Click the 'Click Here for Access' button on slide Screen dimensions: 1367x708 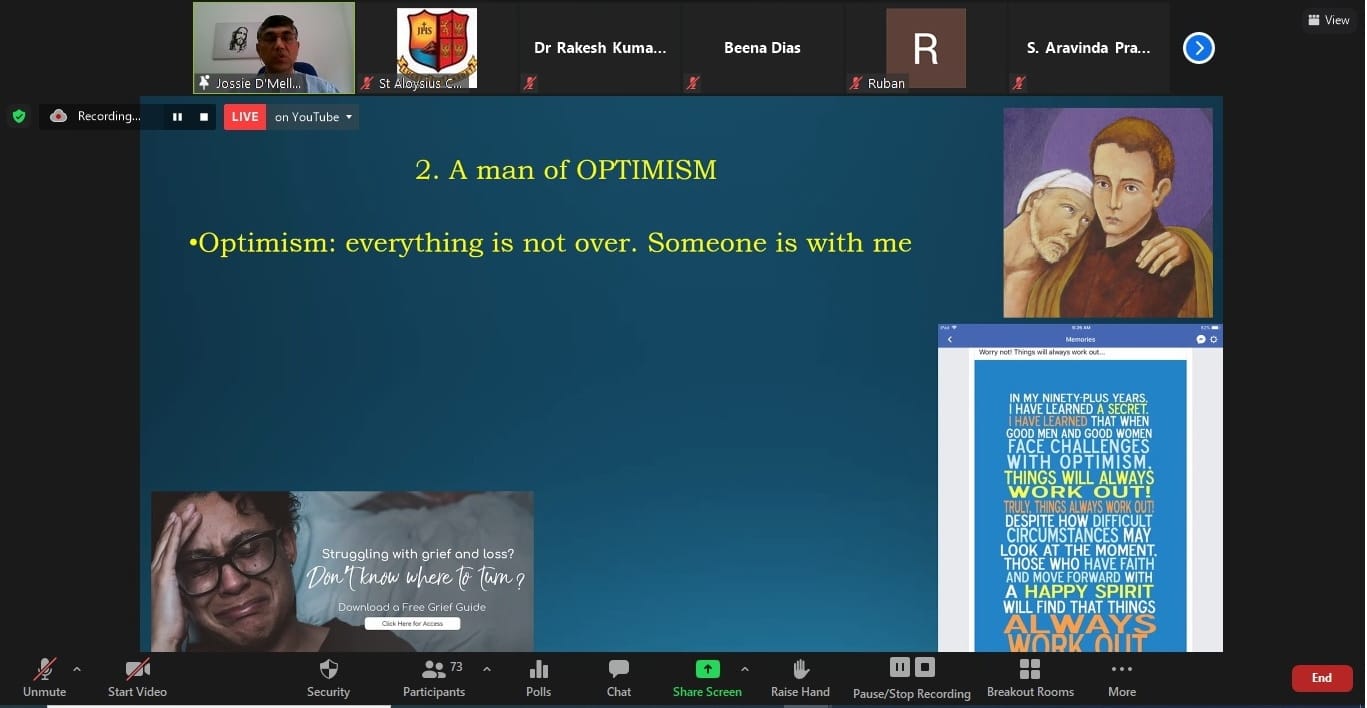click(x=412, y=624)
